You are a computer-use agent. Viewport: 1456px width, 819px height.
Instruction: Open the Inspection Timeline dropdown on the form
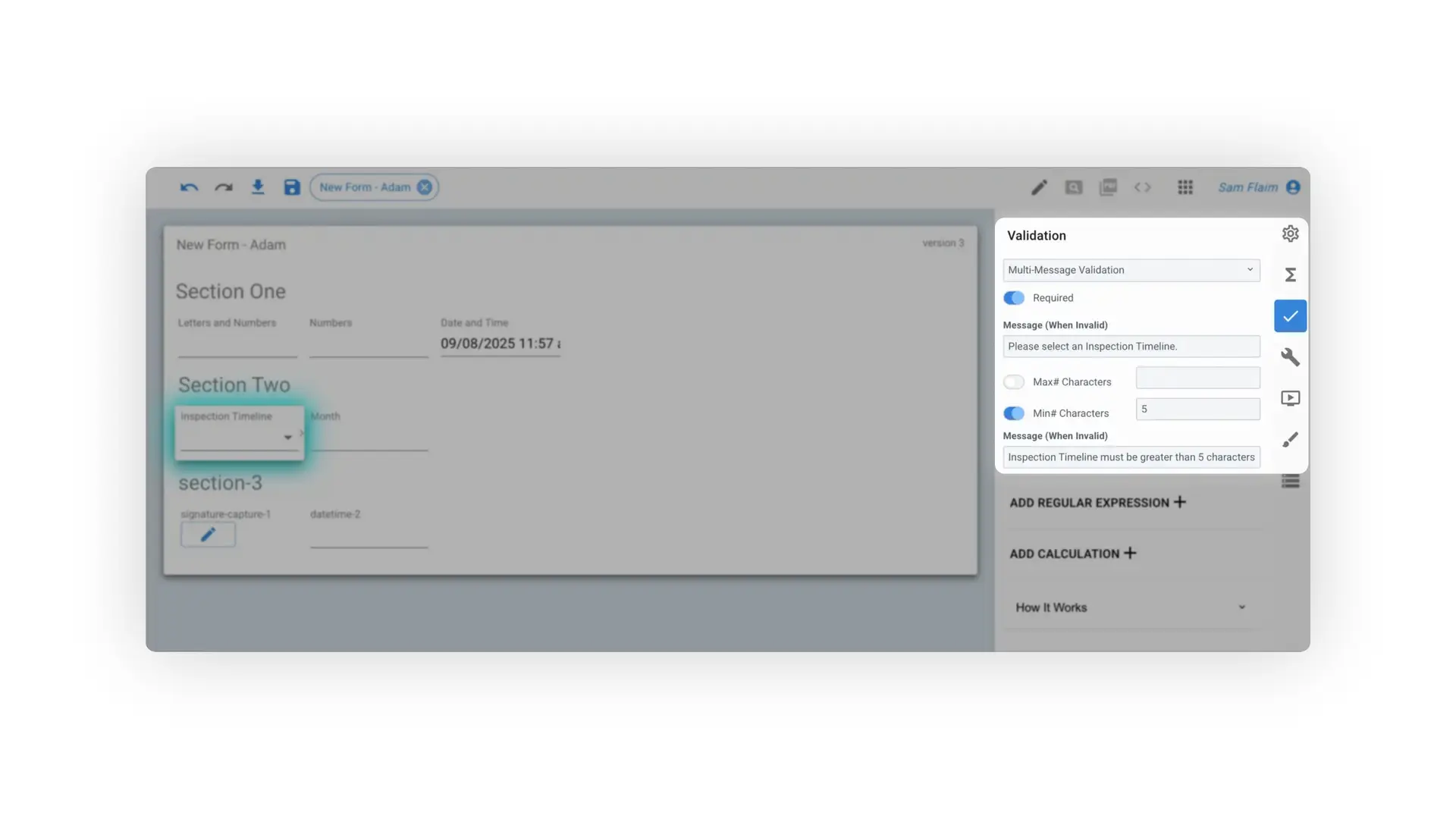click(x=288, y=437)
